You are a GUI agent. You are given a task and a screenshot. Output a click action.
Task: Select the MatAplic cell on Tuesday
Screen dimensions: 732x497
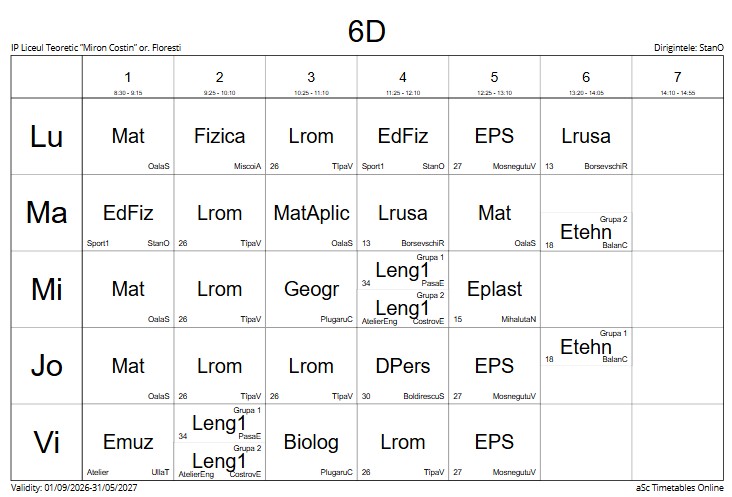tap(311, 213)
